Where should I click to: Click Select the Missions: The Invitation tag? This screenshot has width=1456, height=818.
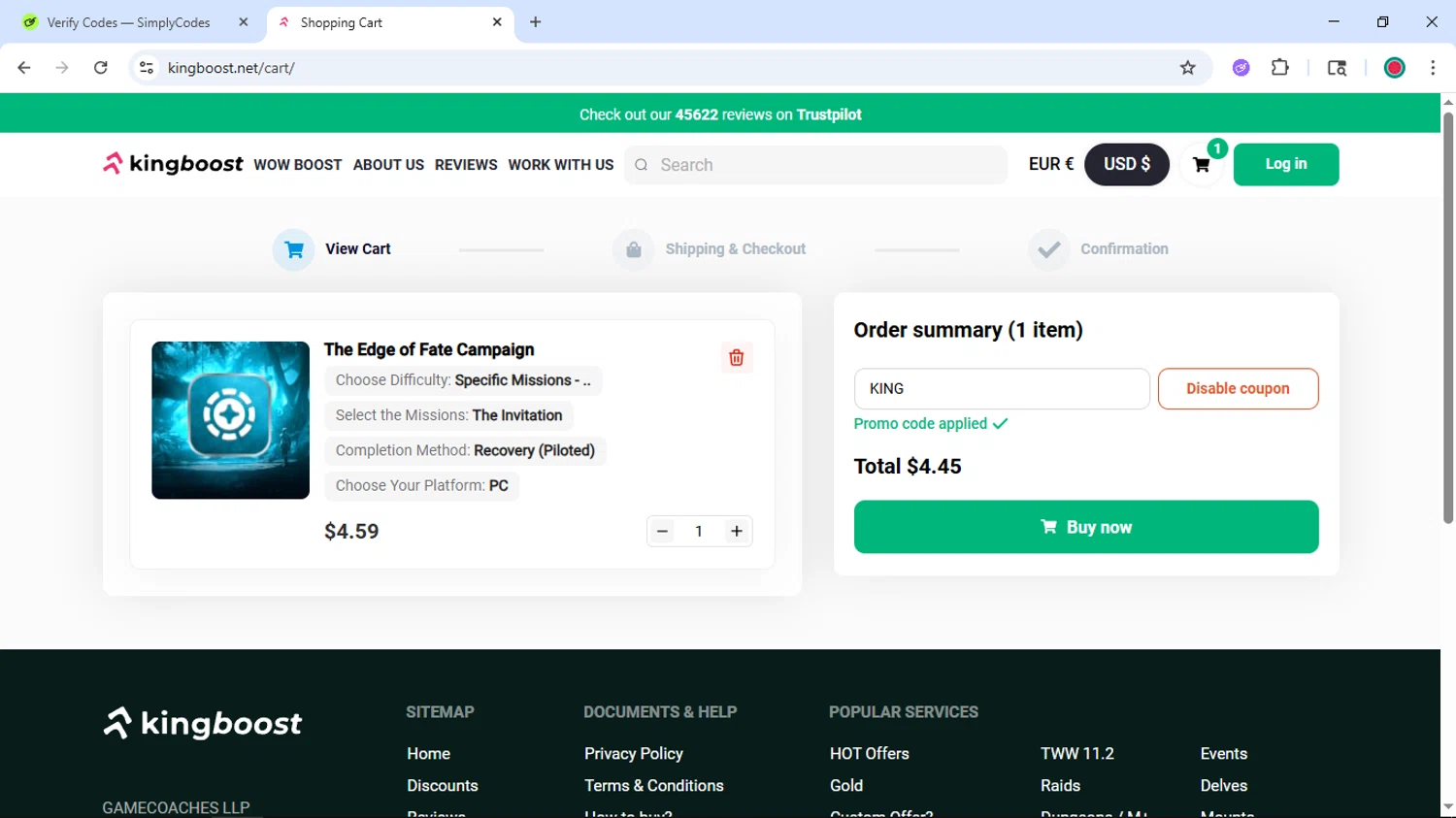(x=448, y=415)
